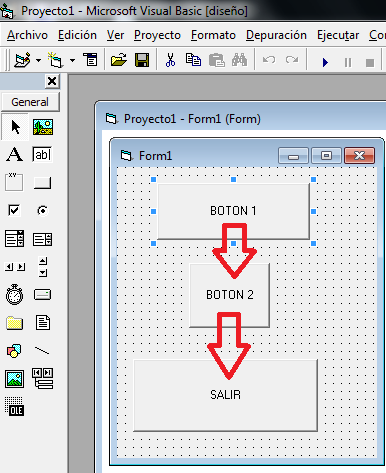
Task: Expand the Add Form dropdown arrow
Action: [x=72, y=60]
